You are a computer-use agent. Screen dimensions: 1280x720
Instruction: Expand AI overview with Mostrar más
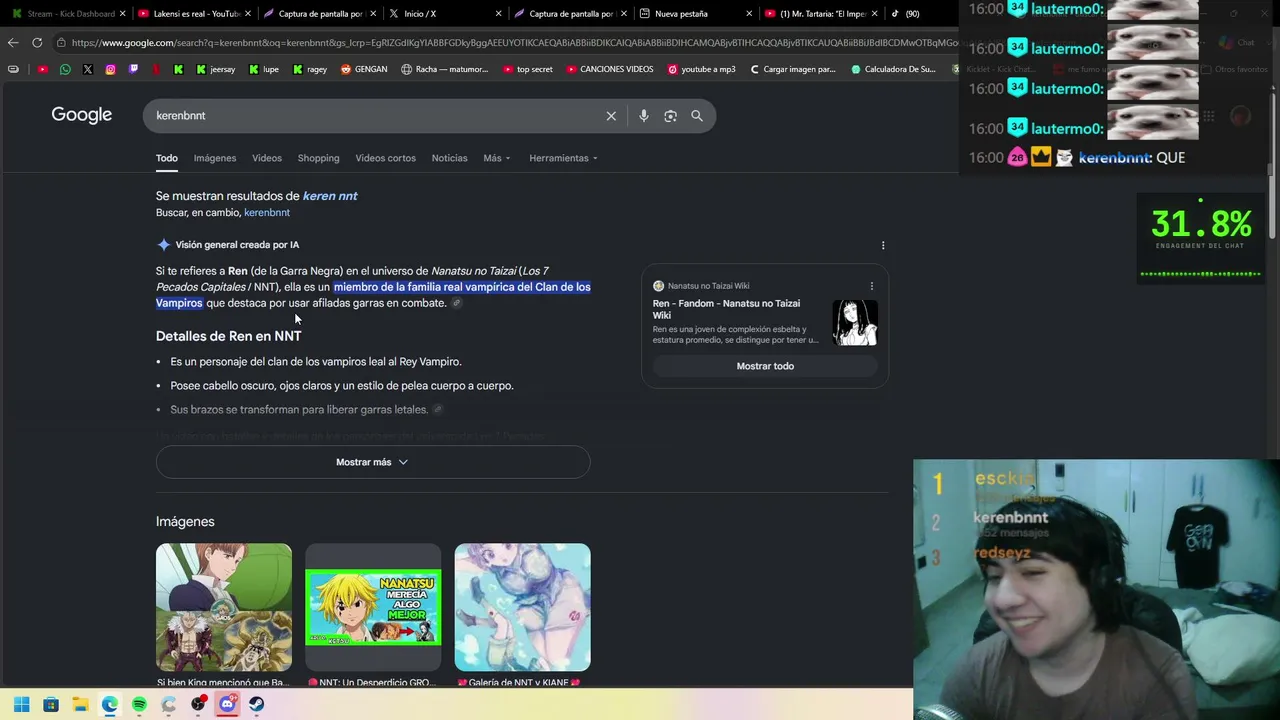(x=373, y=462)
